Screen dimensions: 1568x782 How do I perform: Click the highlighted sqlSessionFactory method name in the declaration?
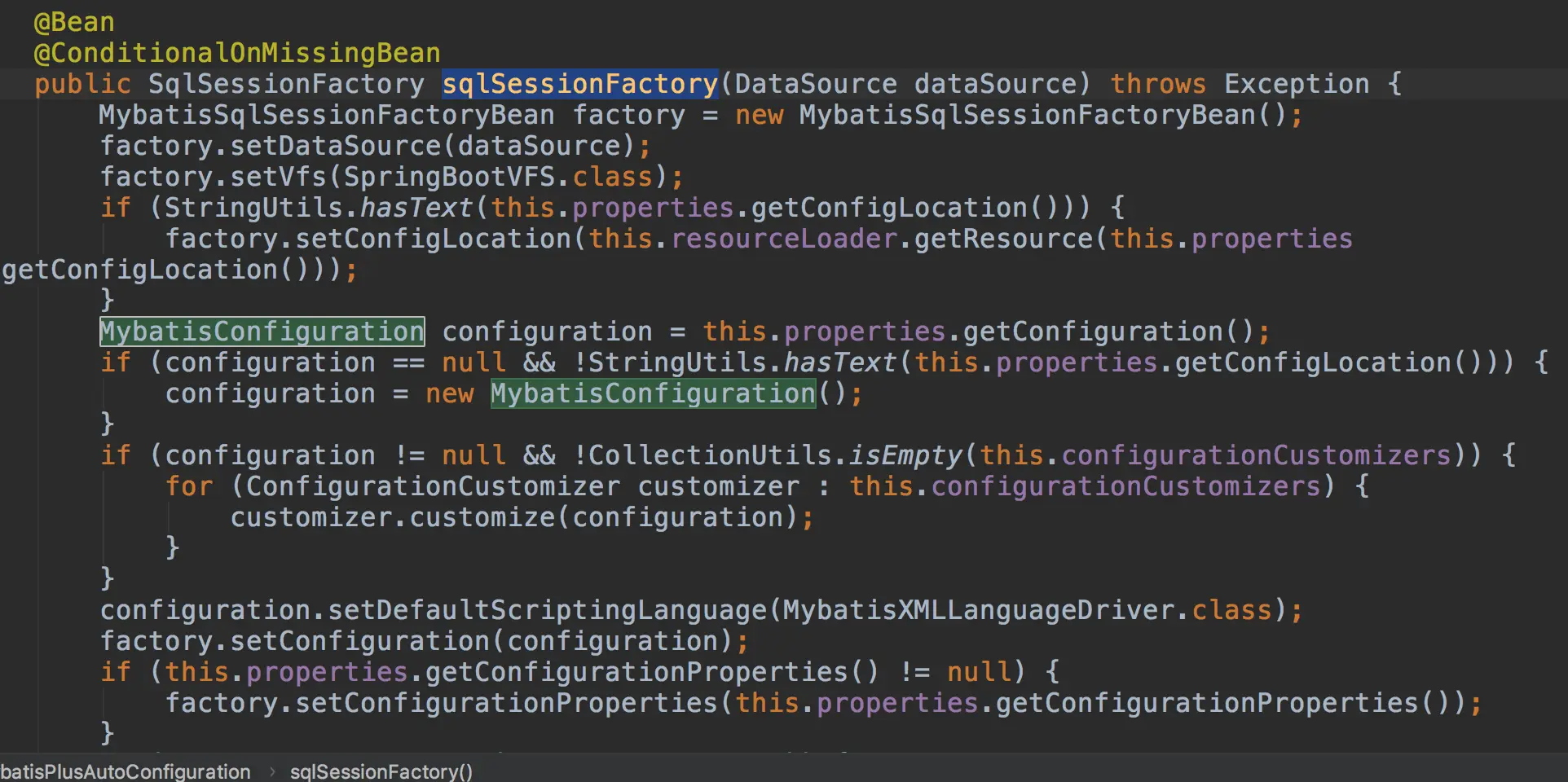[x=579, y=84]
